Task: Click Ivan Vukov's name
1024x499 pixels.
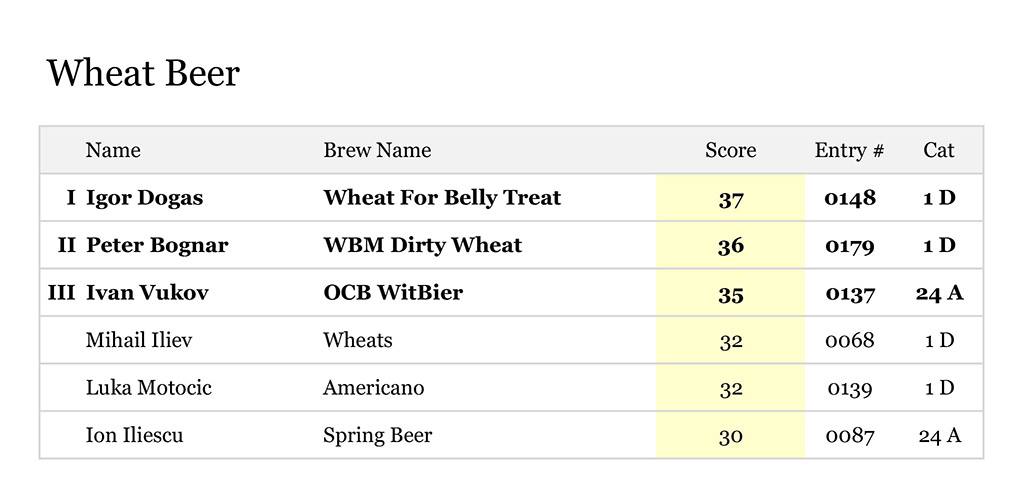Action: (148, 293)
